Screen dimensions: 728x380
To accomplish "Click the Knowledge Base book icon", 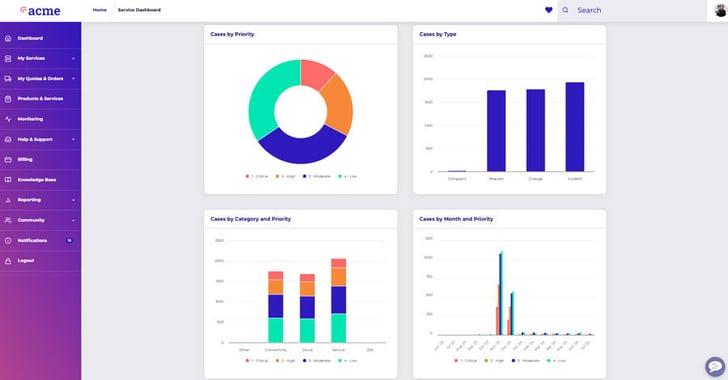I will 8,180.
